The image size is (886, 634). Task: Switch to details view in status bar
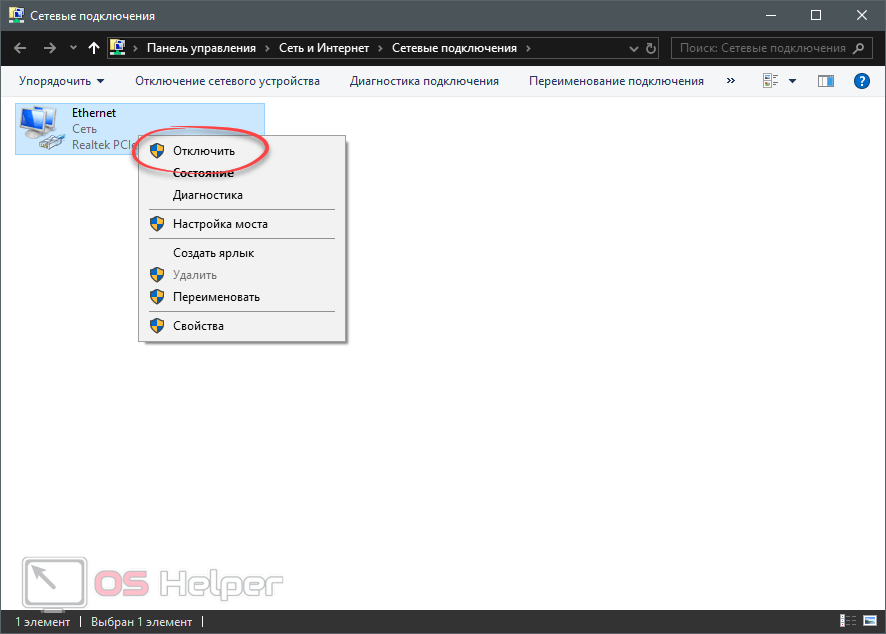(848, 621)
